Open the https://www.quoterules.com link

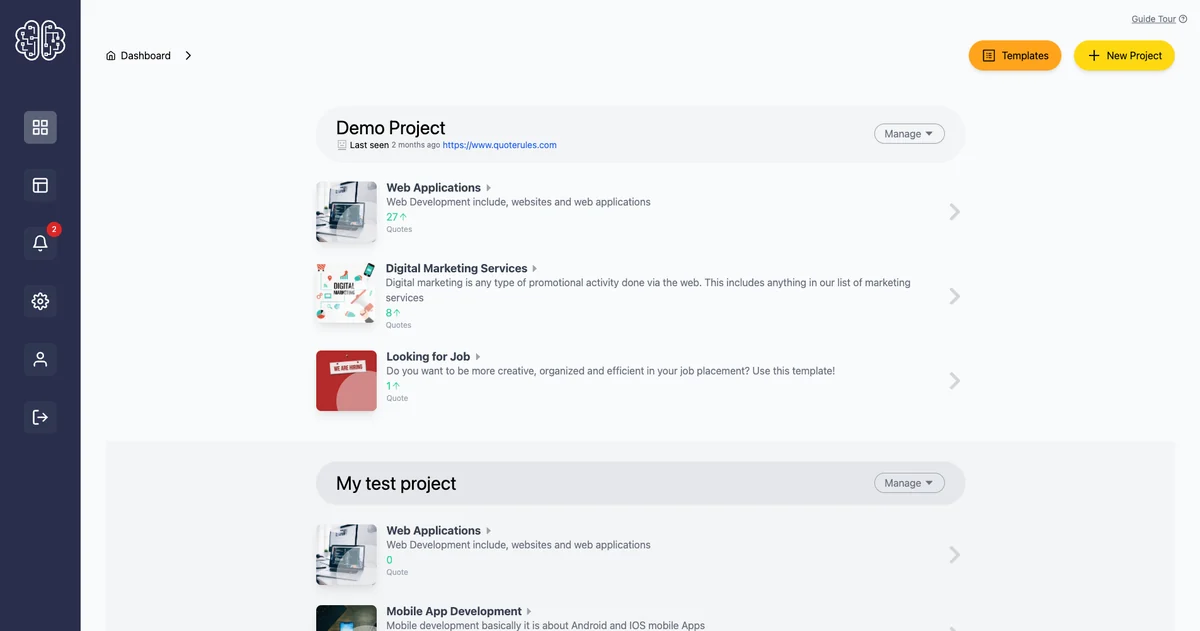[x=500, y=145]
